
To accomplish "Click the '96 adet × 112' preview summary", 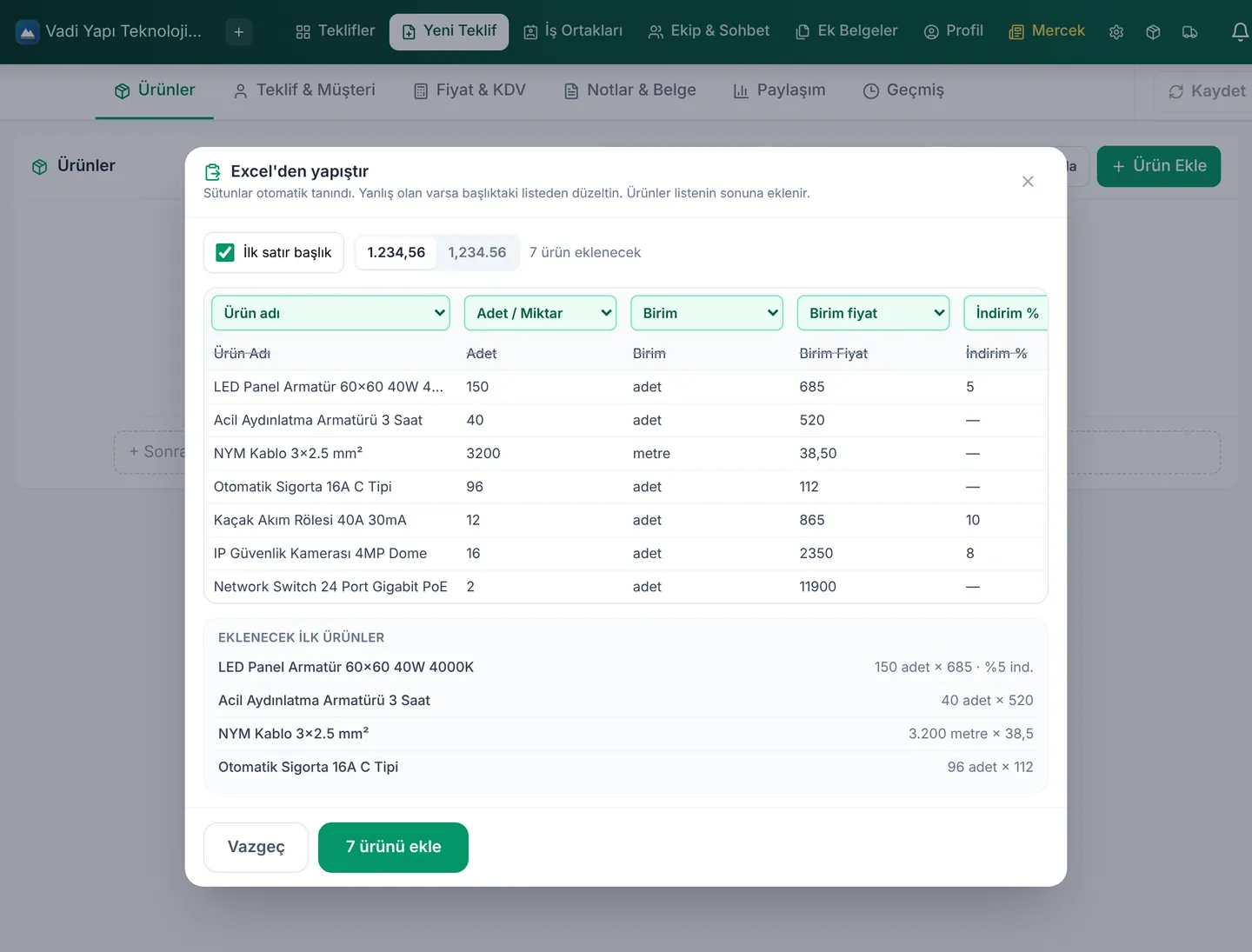I will (990, 767).
